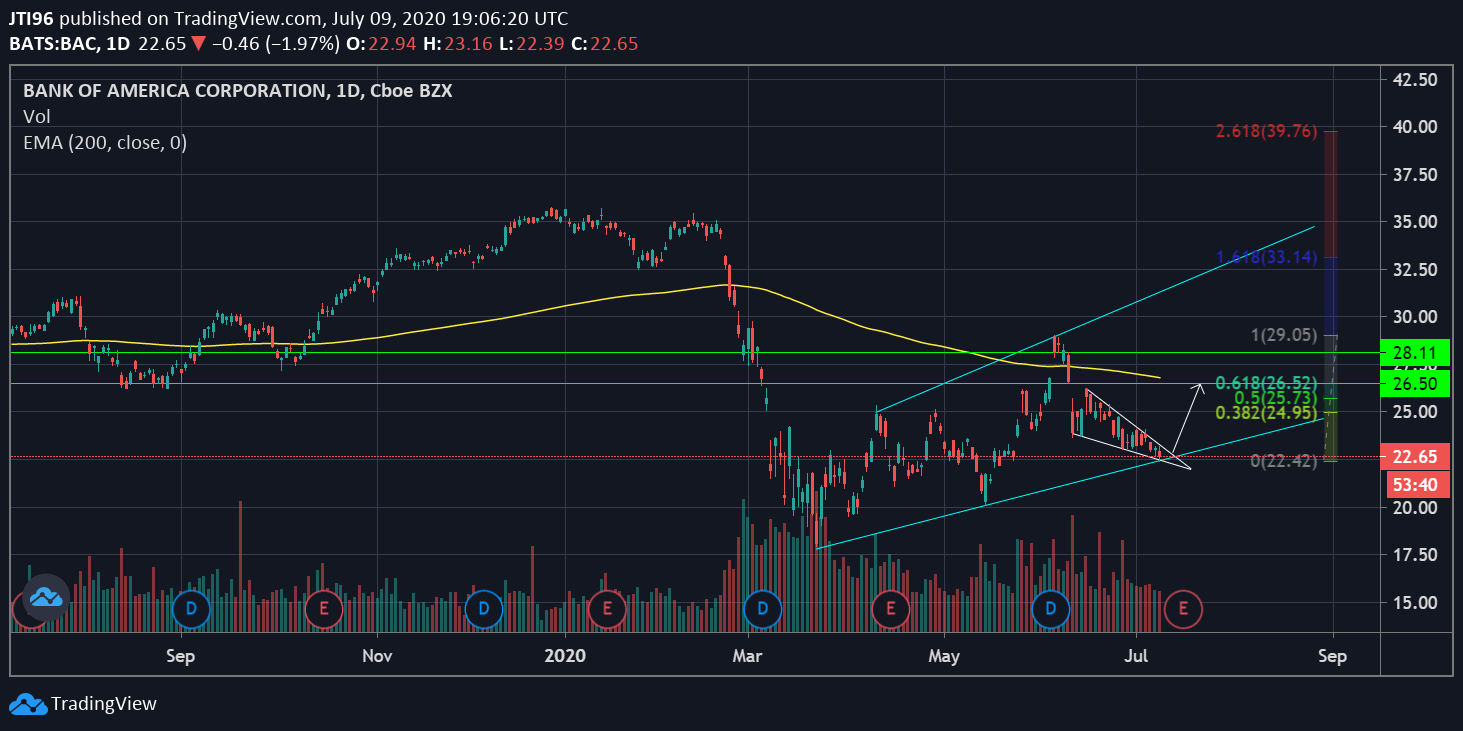
Task: Click the Nov label on time axis
Action: pos(377,656)
